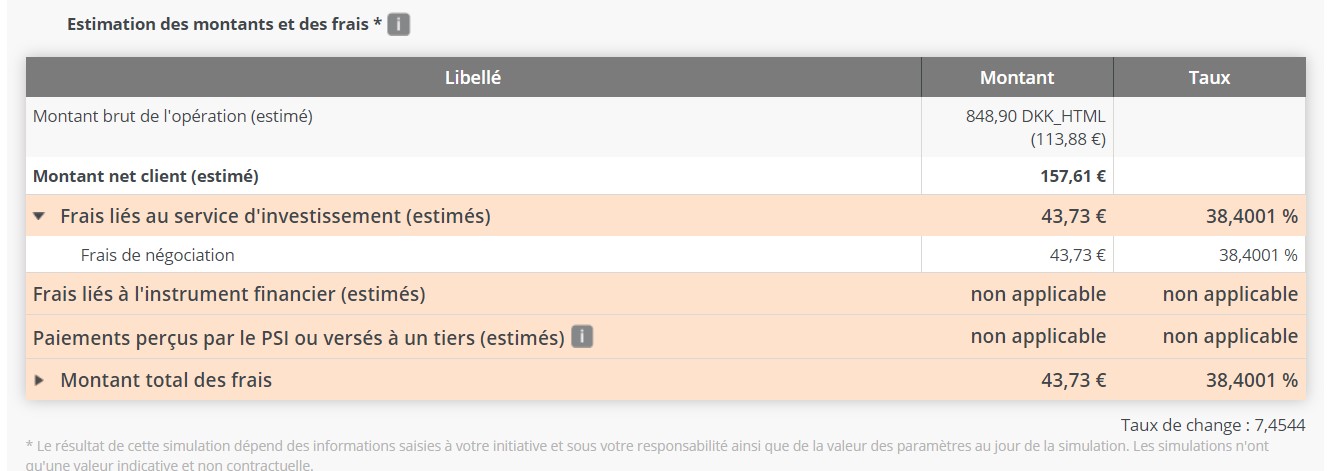Image resolution: width=1342 pixels, height=471 pixels.
Task: Select the 157,61 € net amount
Action: pyautogui.click(x=1073, y=176)
